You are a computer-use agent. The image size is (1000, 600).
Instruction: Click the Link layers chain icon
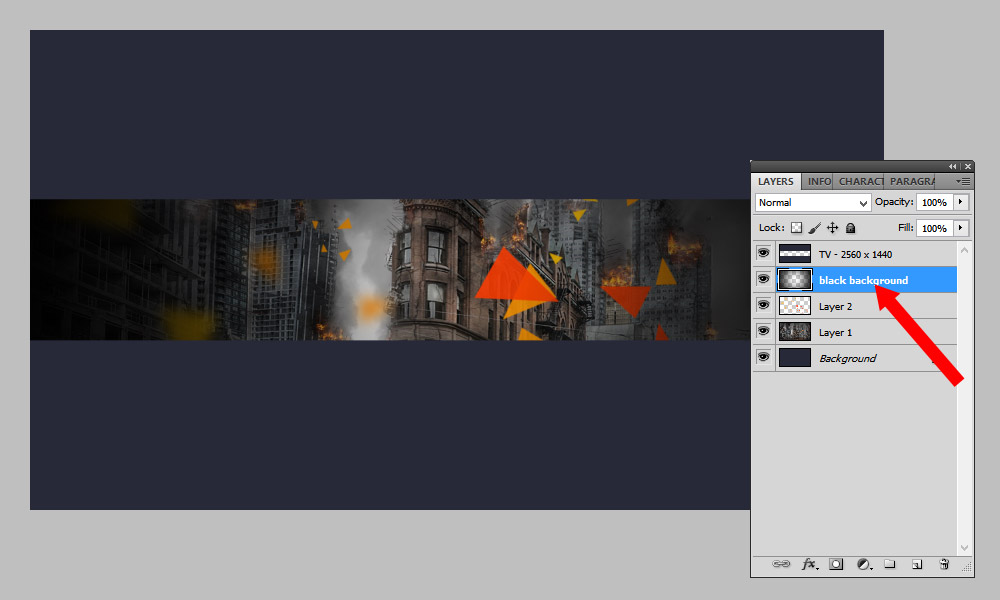[x=781, y=564]
